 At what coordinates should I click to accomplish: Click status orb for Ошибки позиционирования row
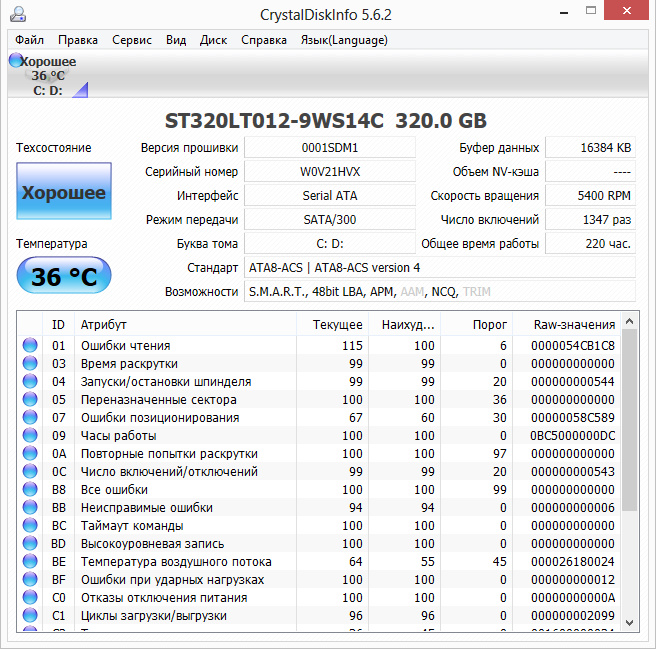[x=30, y=417]
